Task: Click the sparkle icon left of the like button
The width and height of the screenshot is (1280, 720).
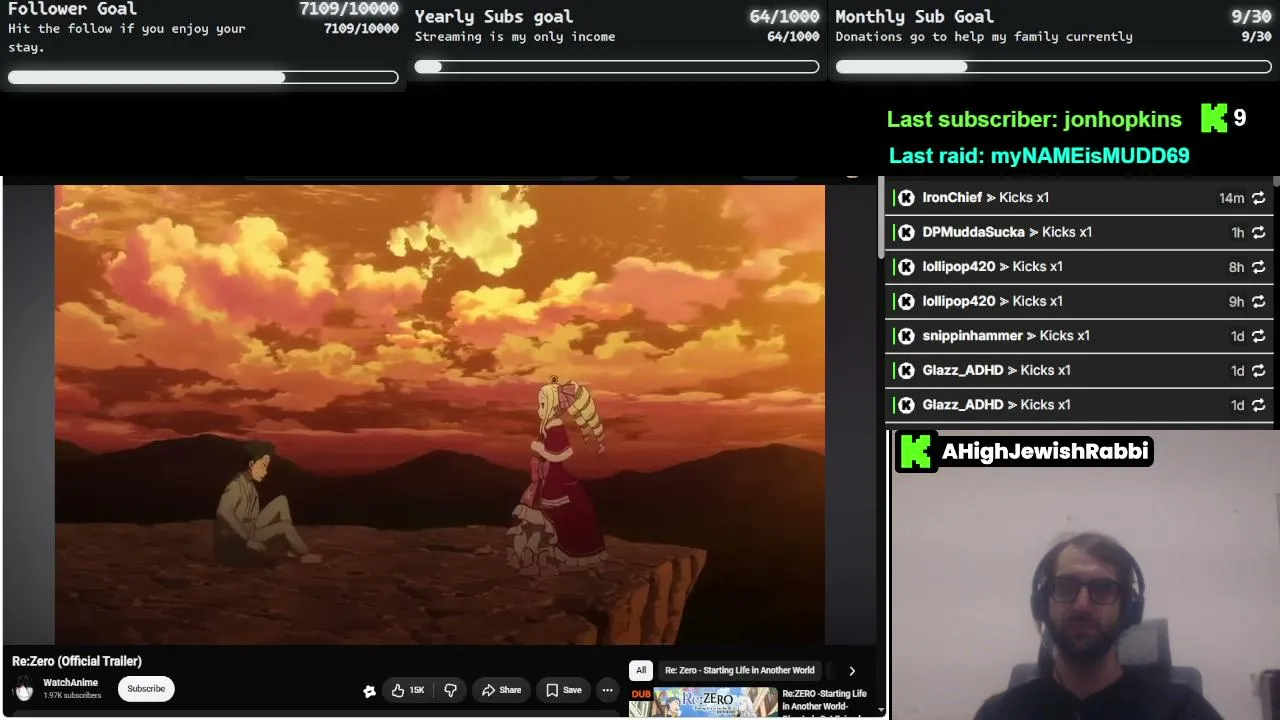Action: pyautogui.click(x=369, y=690)
